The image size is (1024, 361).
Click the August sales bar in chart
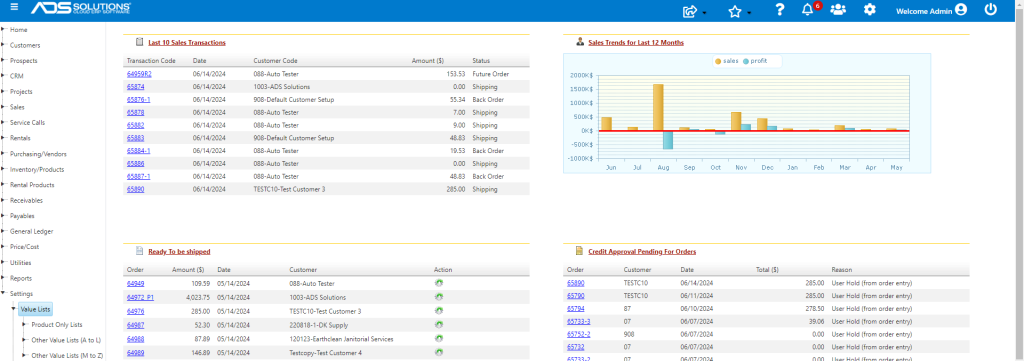click(658, 107)
